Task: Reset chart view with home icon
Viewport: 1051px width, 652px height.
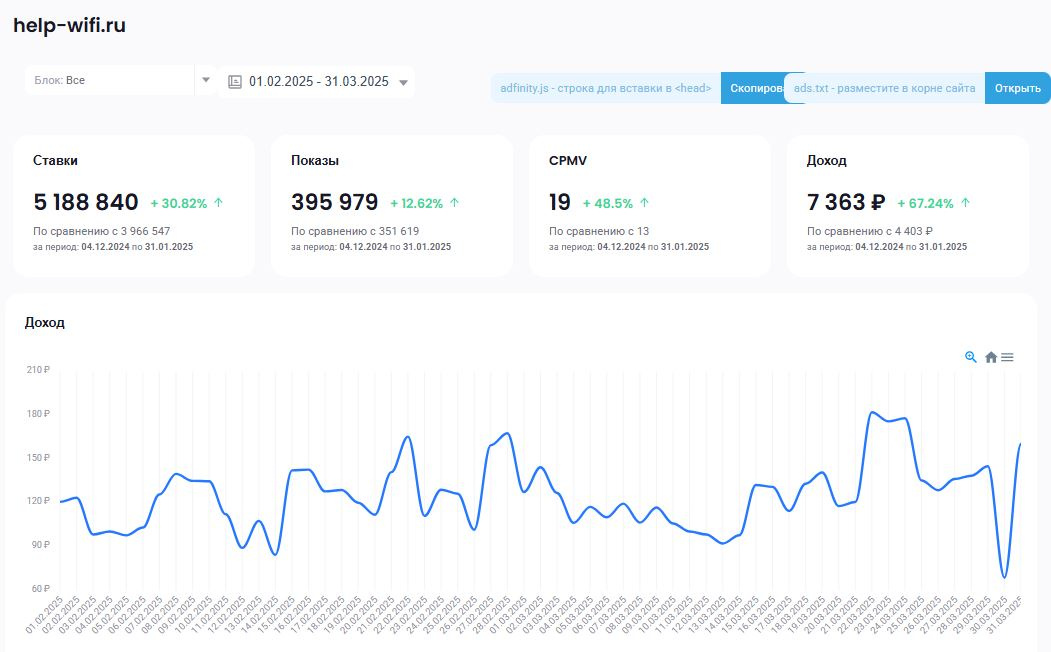Action: tap(991, 357)
